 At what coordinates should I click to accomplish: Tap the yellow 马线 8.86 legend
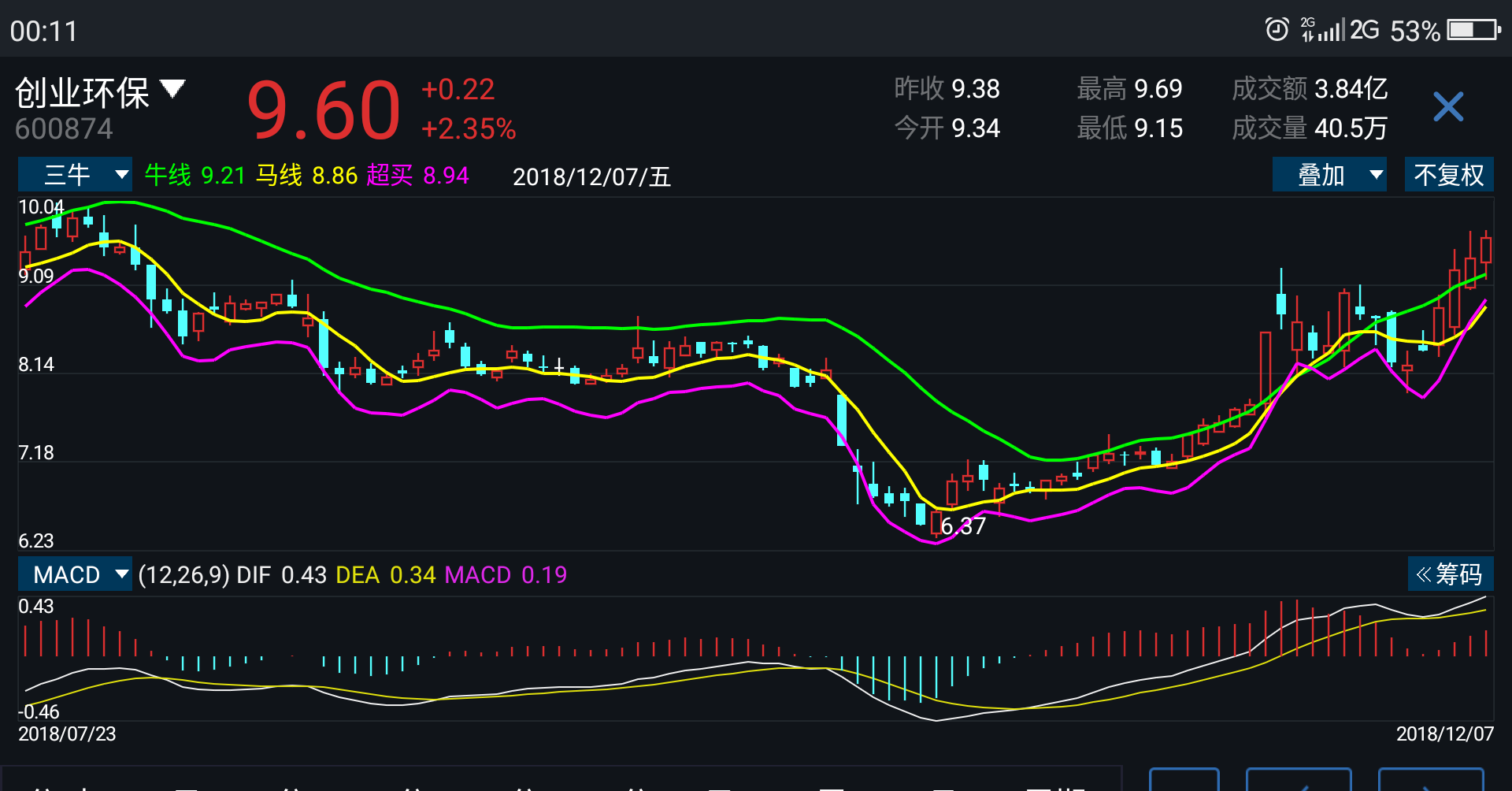point(307,175)
